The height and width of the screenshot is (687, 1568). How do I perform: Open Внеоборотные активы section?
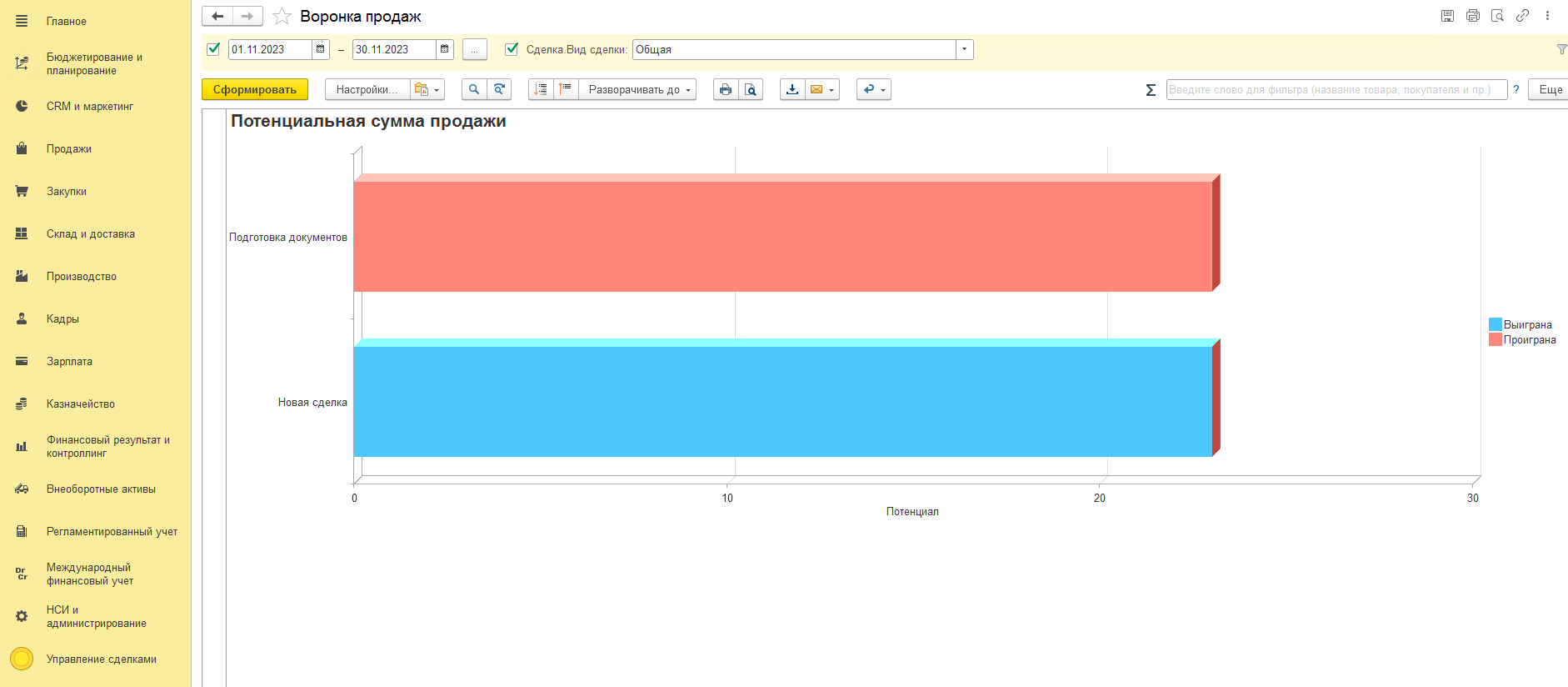pos(101,489)
